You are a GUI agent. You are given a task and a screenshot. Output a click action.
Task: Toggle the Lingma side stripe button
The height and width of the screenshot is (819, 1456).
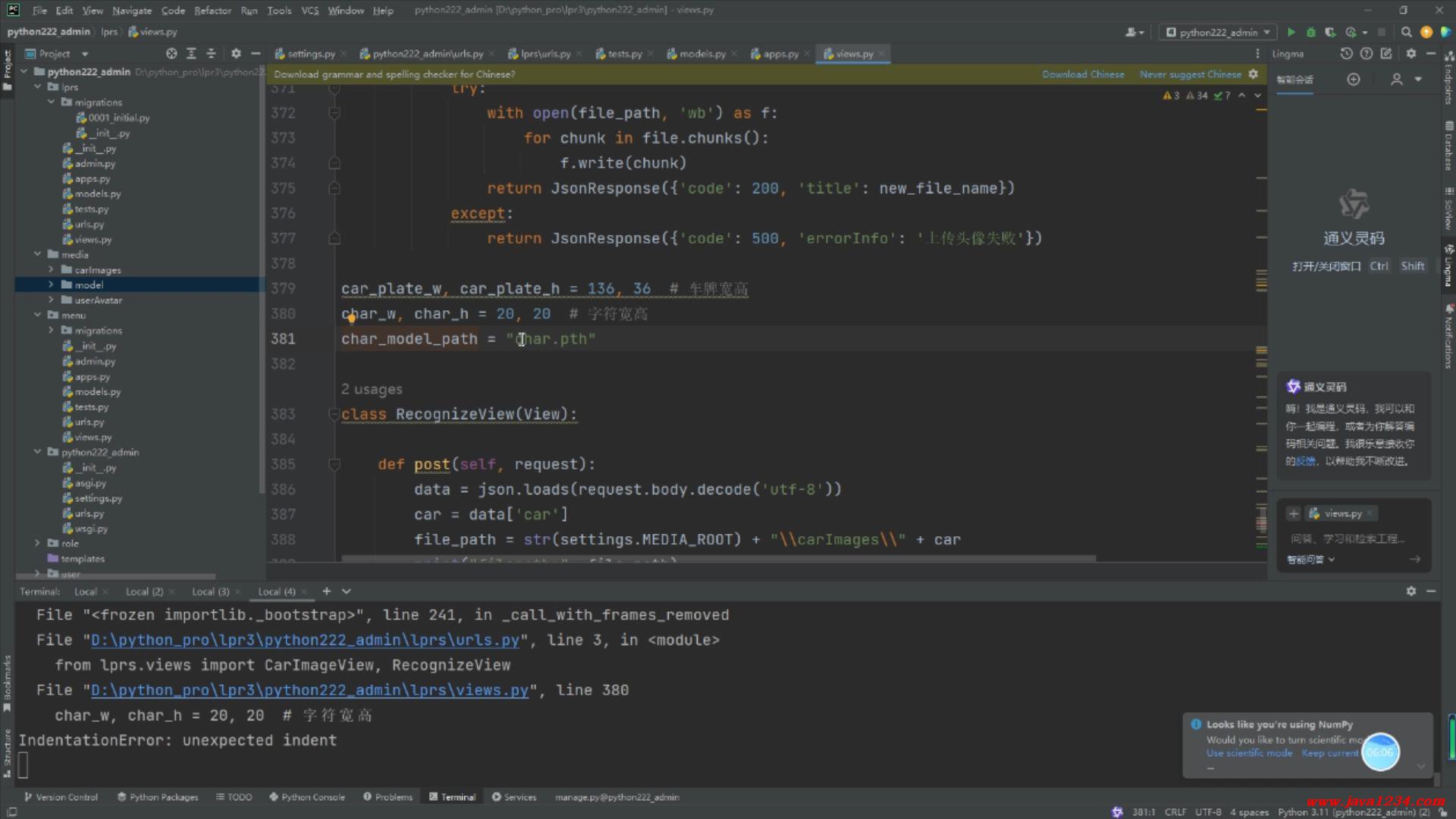coord(1448,265)
